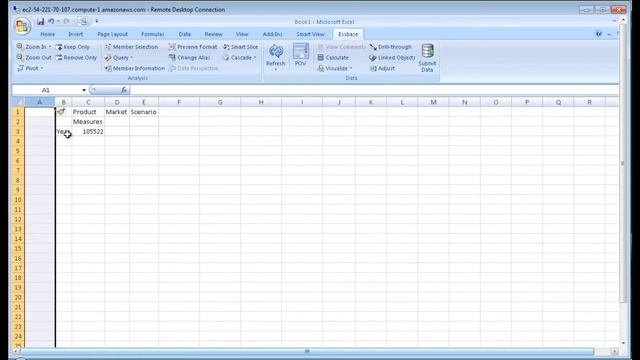Select row 3 header

click(18, 131)
